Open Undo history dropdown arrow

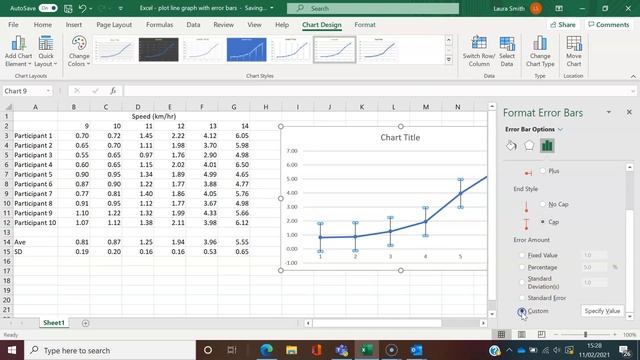tap(91, 8)
